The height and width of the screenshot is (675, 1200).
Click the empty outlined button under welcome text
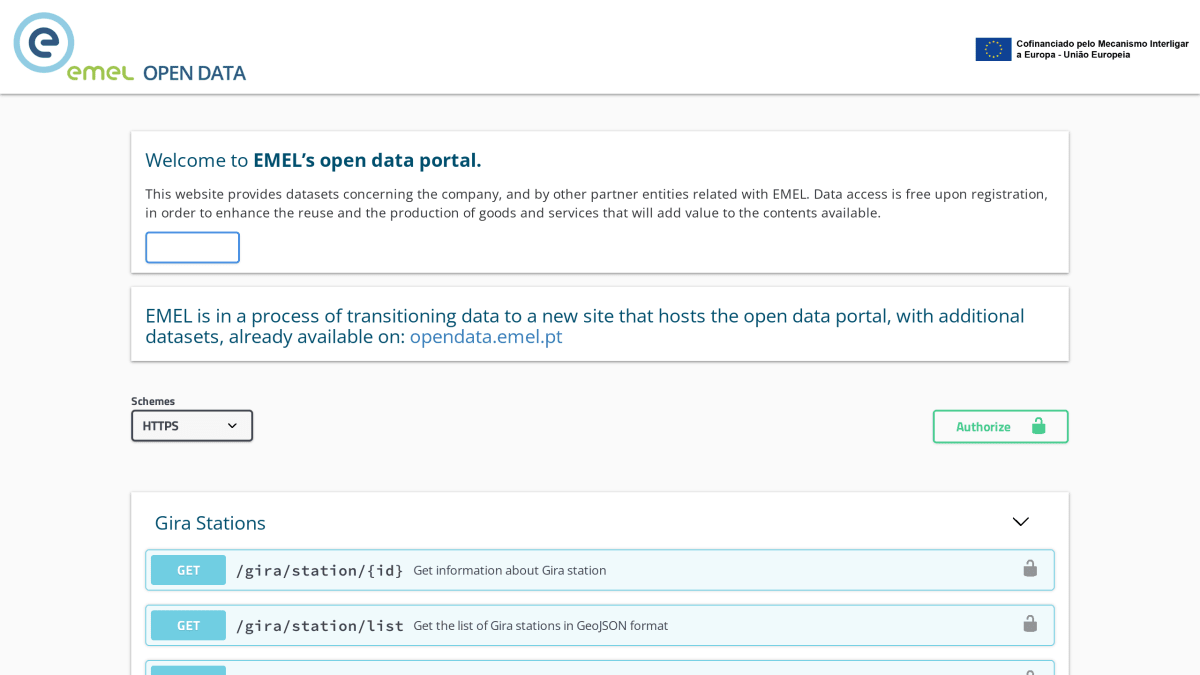point(192,248)
